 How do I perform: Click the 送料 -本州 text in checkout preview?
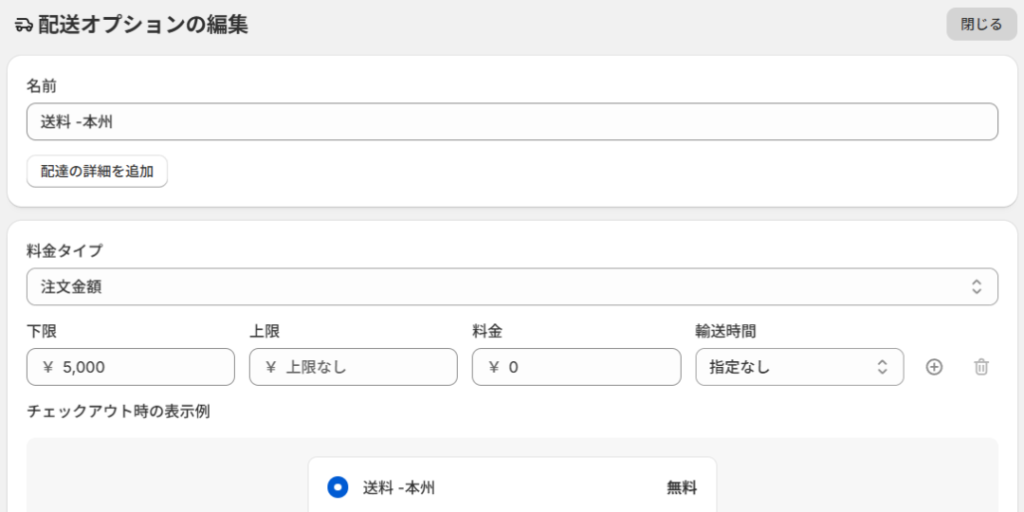399,488
